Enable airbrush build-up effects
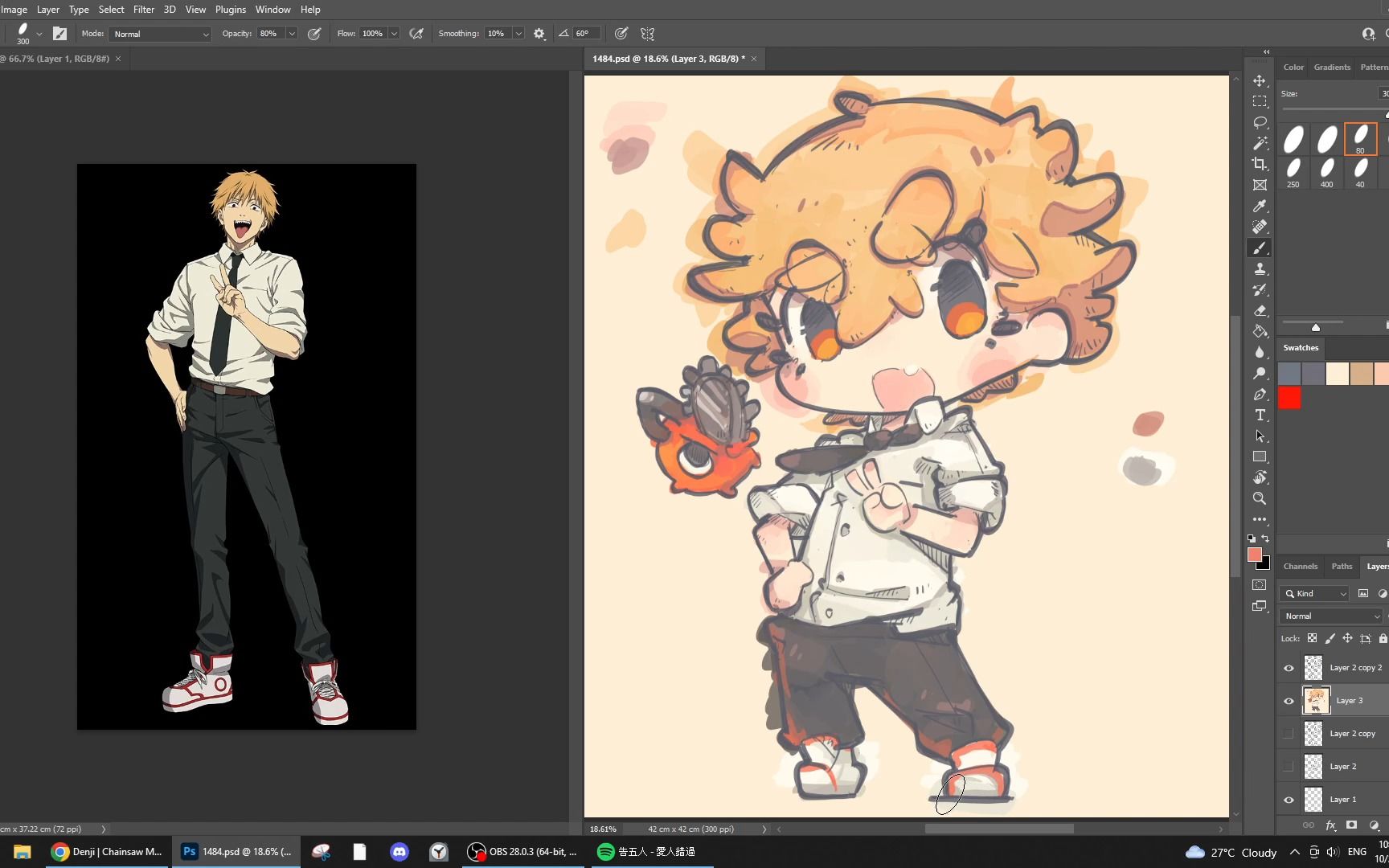The height and width of the screenshot is (868, 1389). pos(416,34)
